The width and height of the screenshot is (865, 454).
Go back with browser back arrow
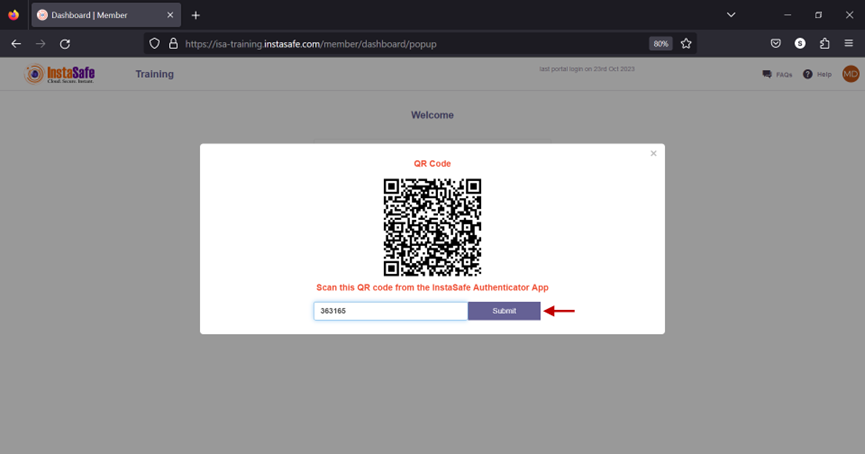(16, 44)
